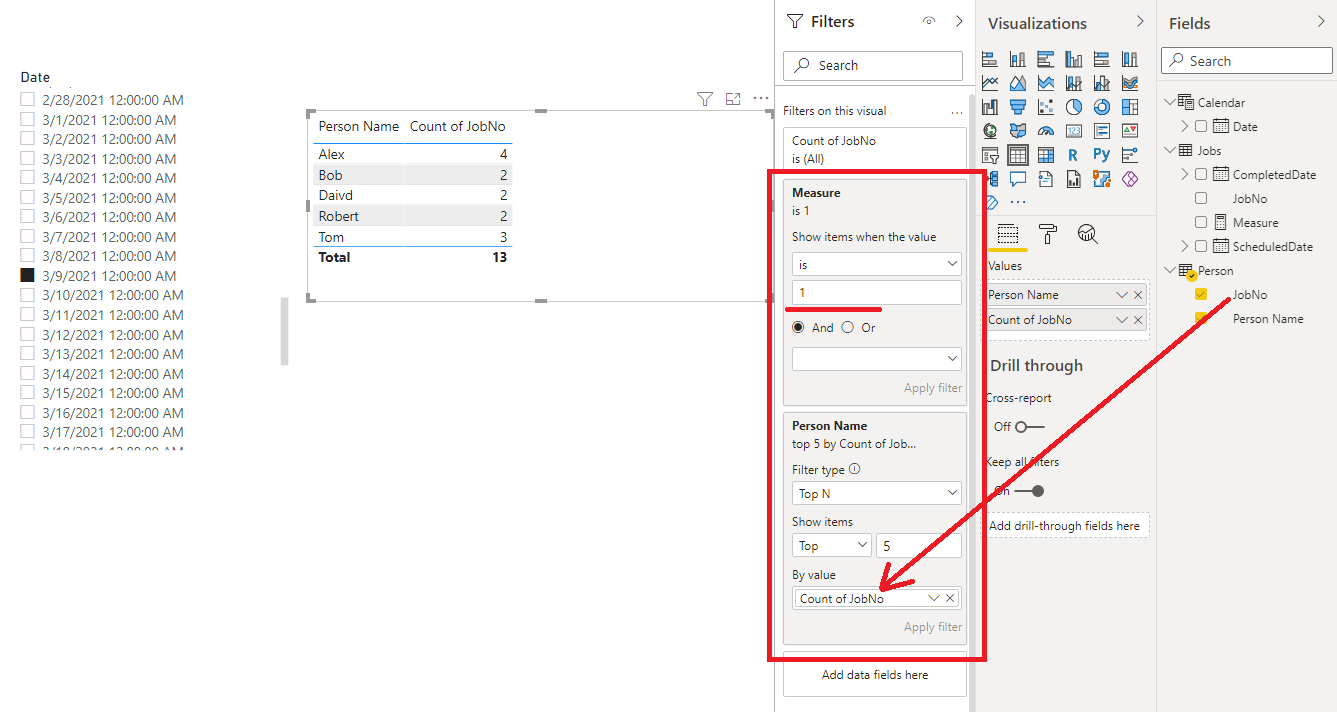Click the Filters pane Search box
This screenshot has height=712, width=1337.
click(x=873, y=65)
